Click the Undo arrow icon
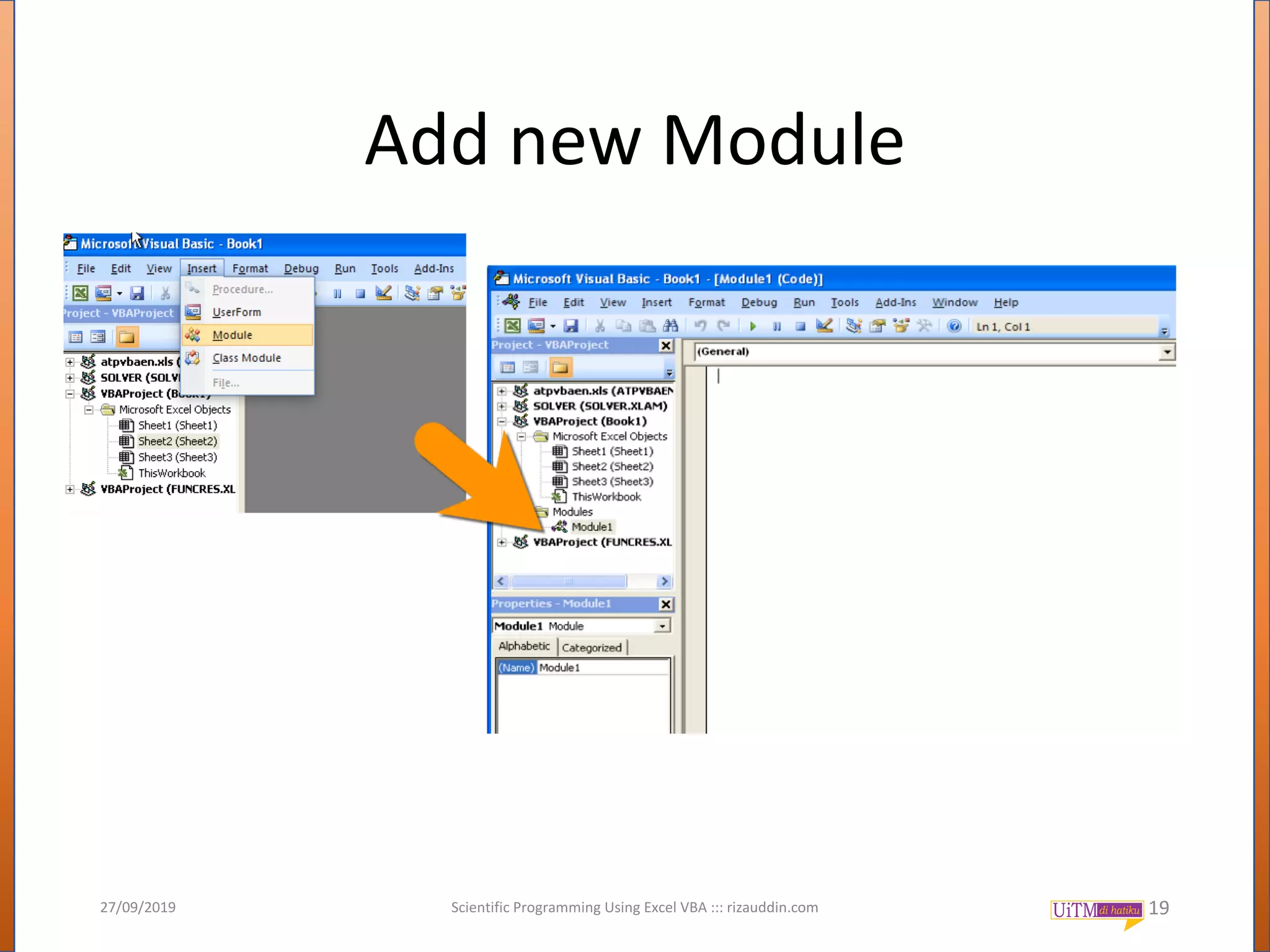Screen dimensions: 1270x952 tap(700, 326)
